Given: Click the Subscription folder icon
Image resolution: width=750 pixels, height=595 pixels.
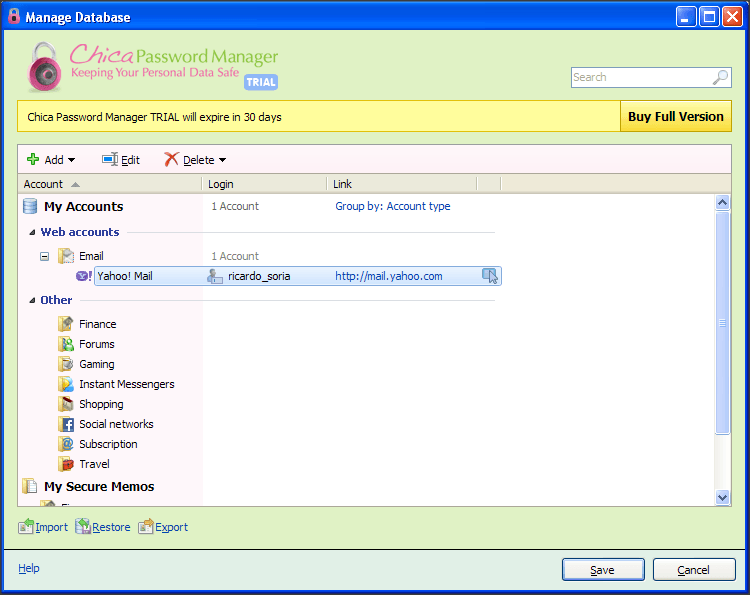Looking at the screenshot, I should pyautogui.click(x=66, y=444).
